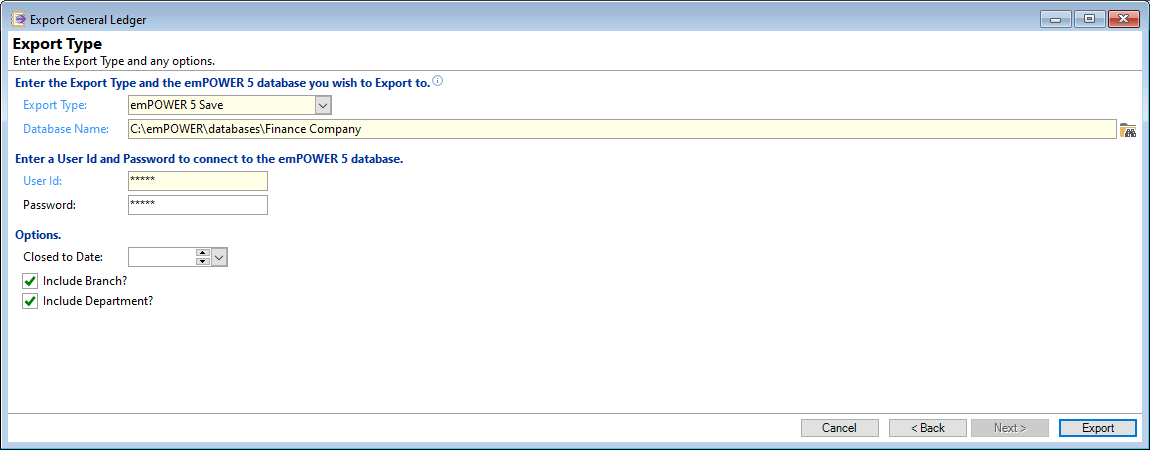Increment the Closed to Date up arrow

tap(203, 253)
